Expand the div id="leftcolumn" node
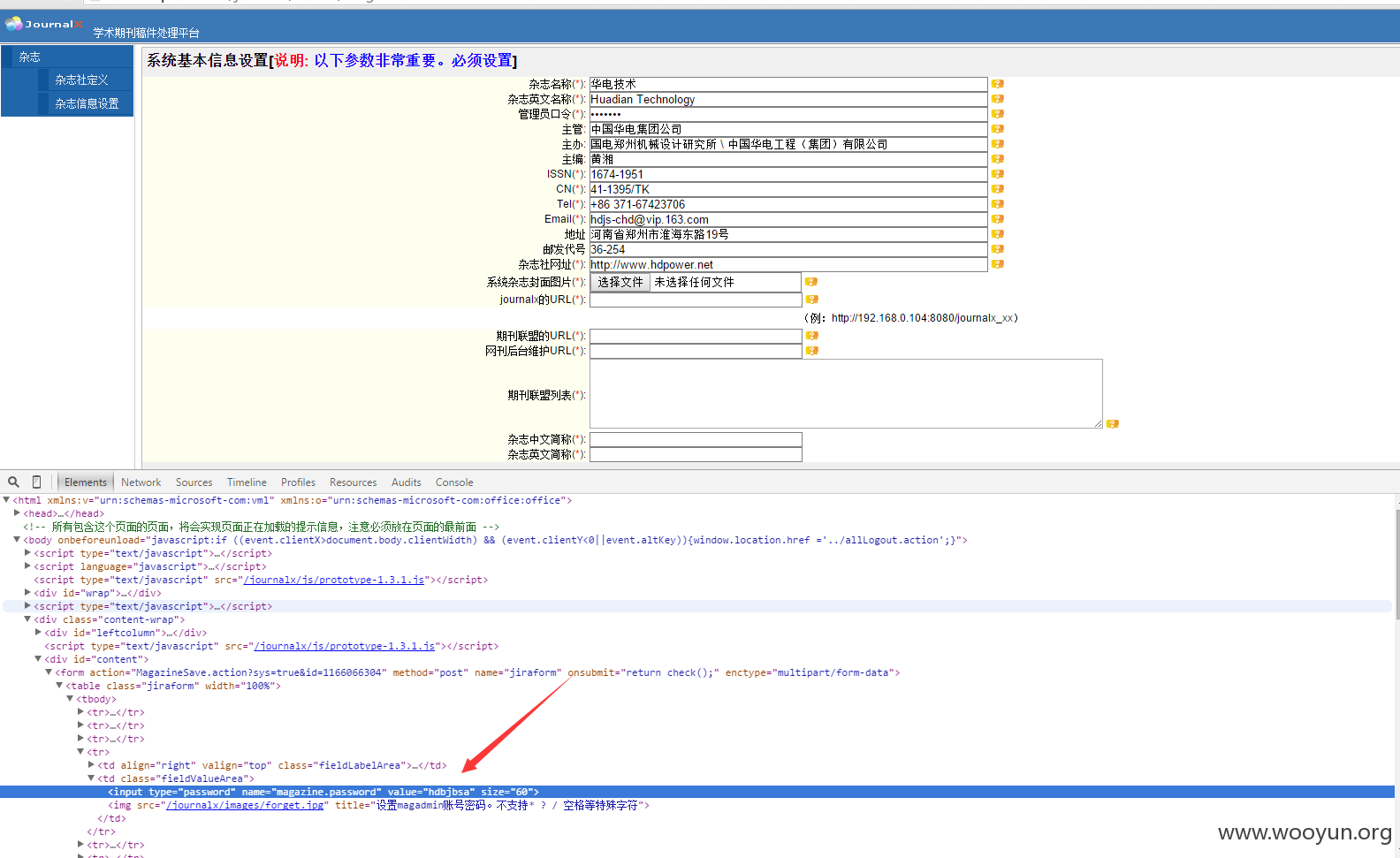This screenshot has height=858, width=1400. [38, 633]
